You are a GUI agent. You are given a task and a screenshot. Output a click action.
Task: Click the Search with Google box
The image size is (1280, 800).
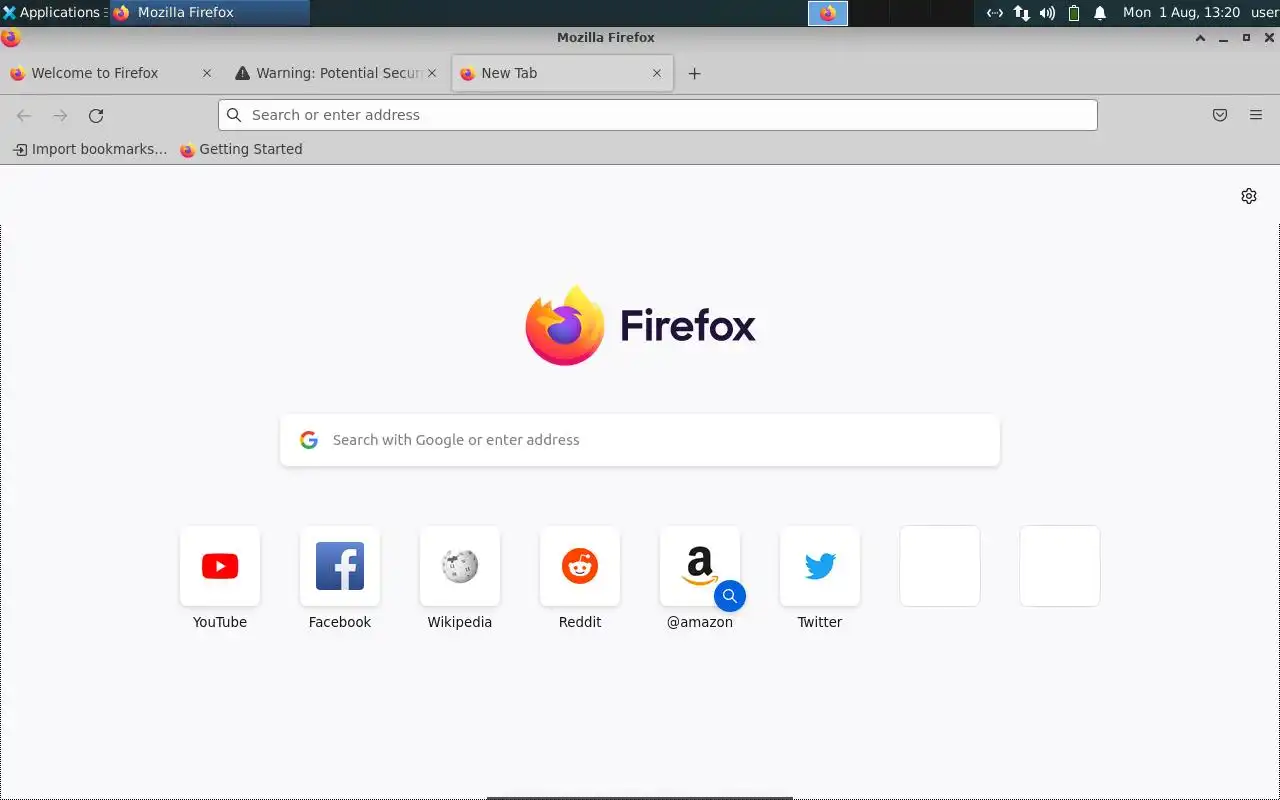tap(640, 440)
